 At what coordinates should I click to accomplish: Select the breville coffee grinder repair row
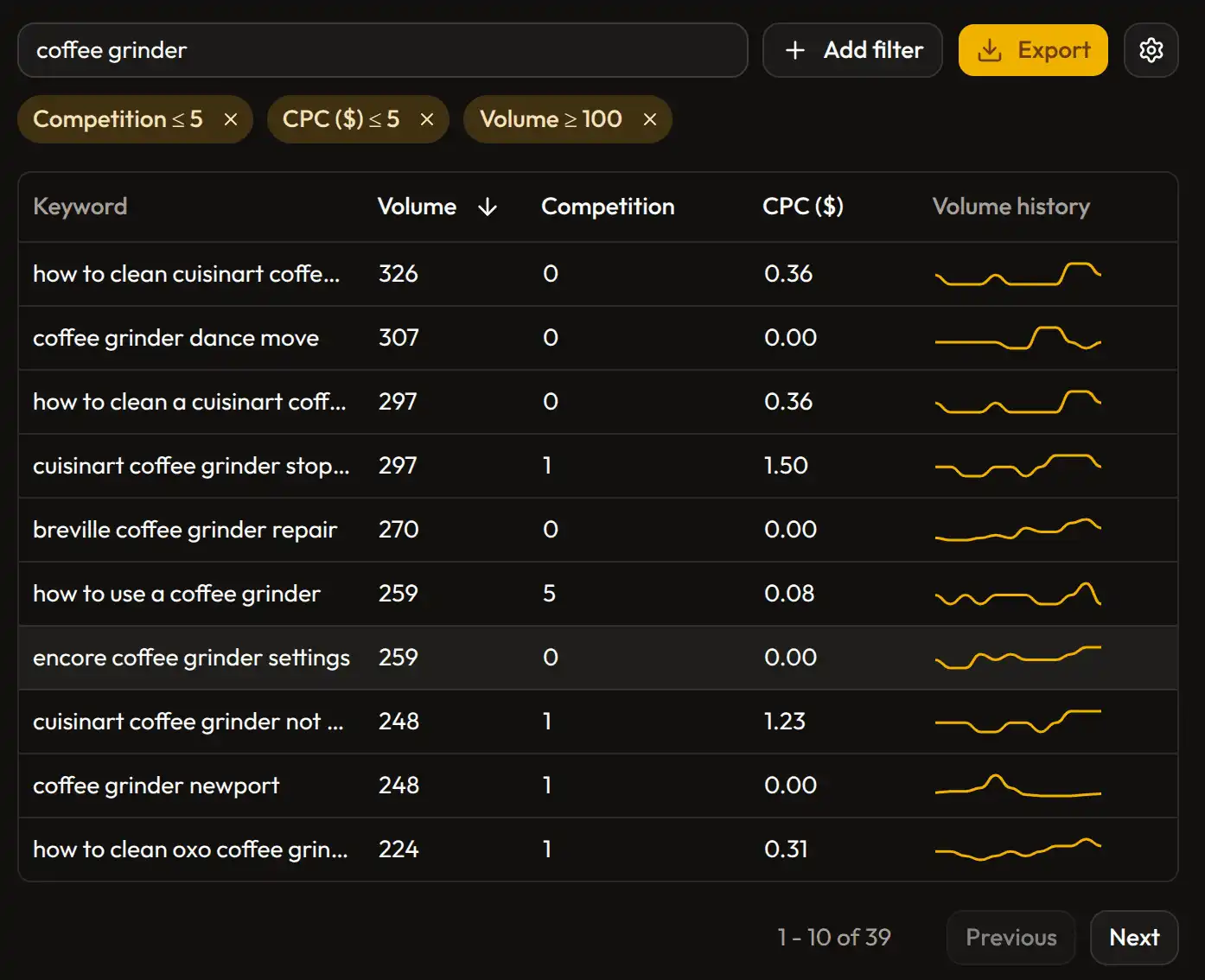tap(185, 530)
